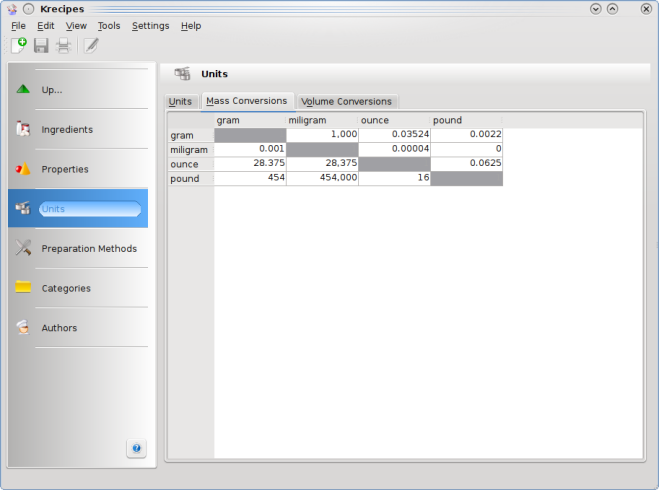This screenshot has width=659, height=490.
Task: Click the Print toolbar icon
Action: coord(63,45)
